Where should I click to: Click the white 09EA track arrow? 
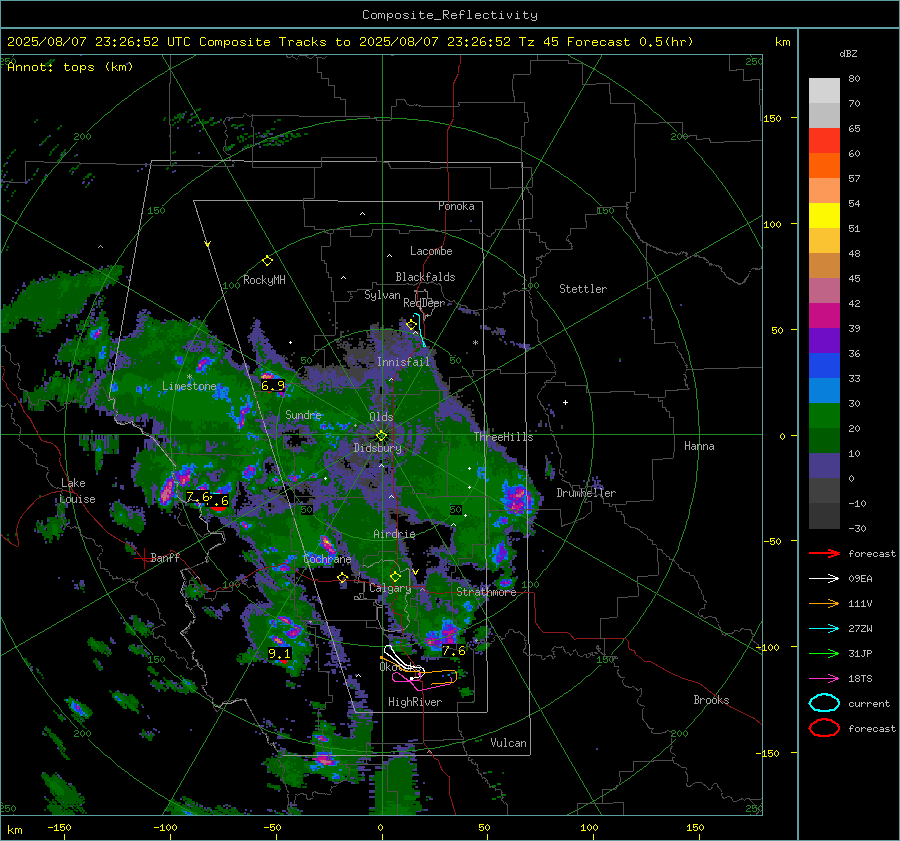tap(824, 579)
